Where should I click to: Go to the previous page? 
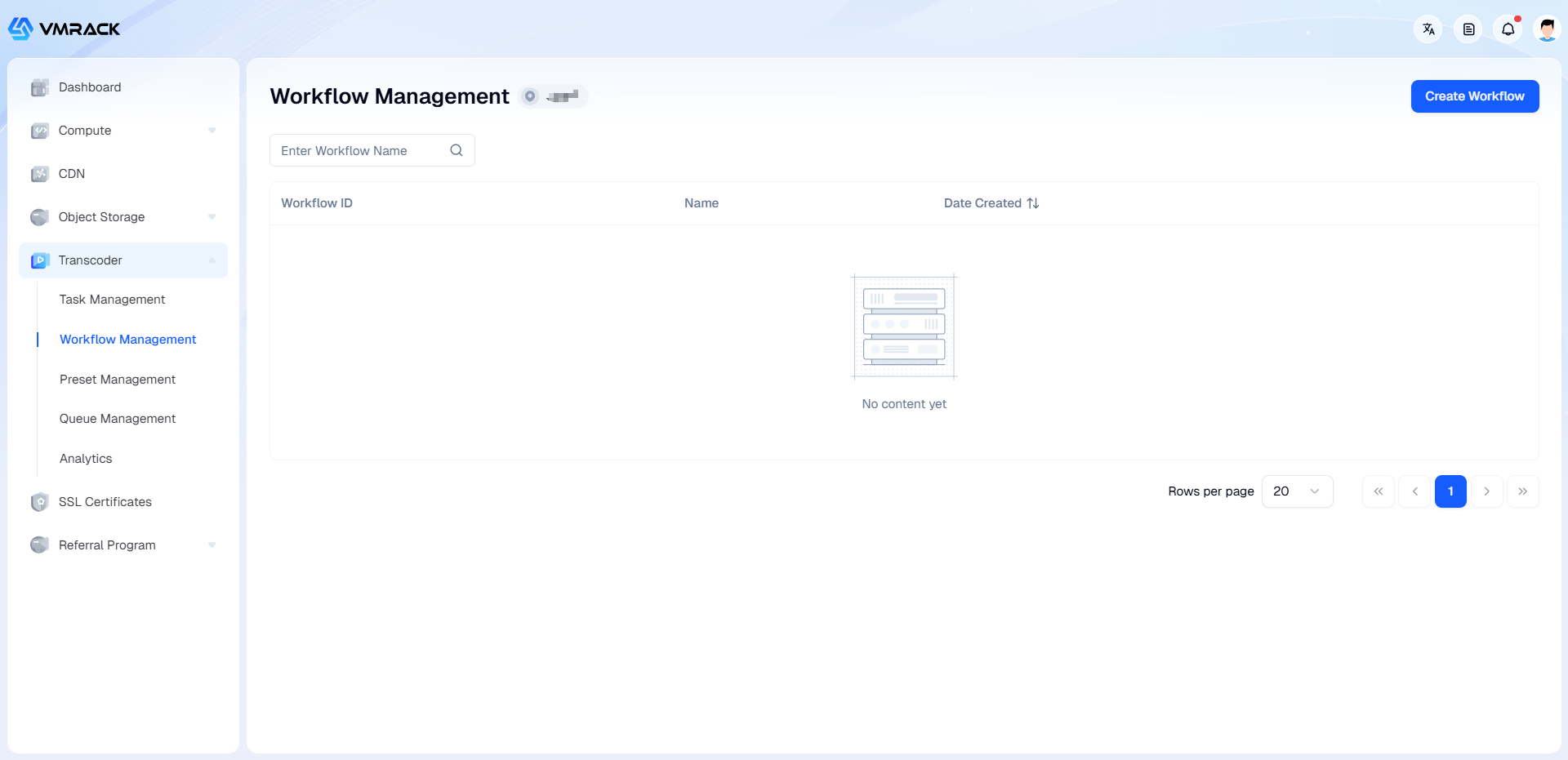[1414, 491]
